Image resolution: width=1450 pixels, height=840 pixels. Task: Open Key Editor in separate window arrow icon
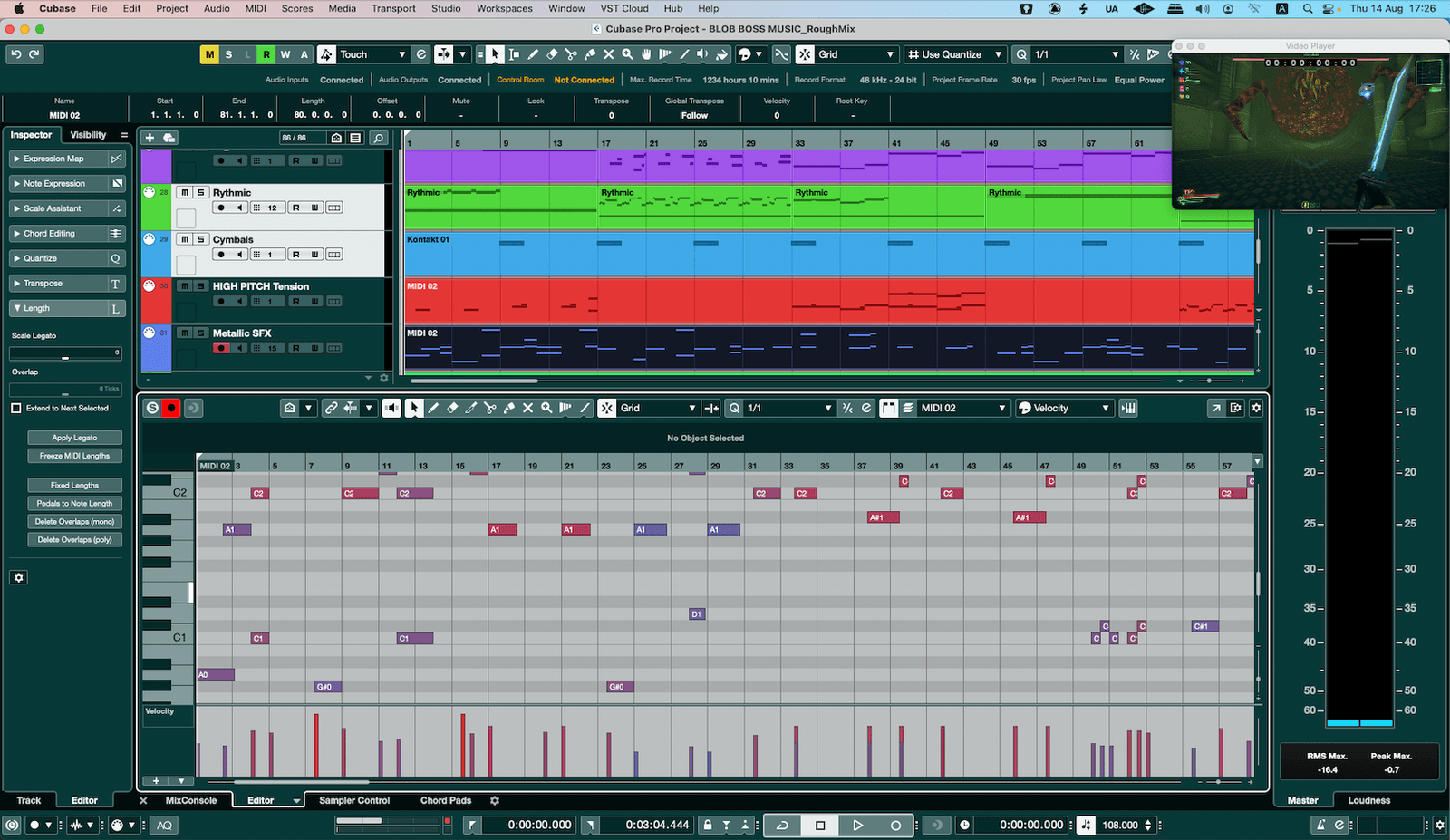pos(1216,408)
